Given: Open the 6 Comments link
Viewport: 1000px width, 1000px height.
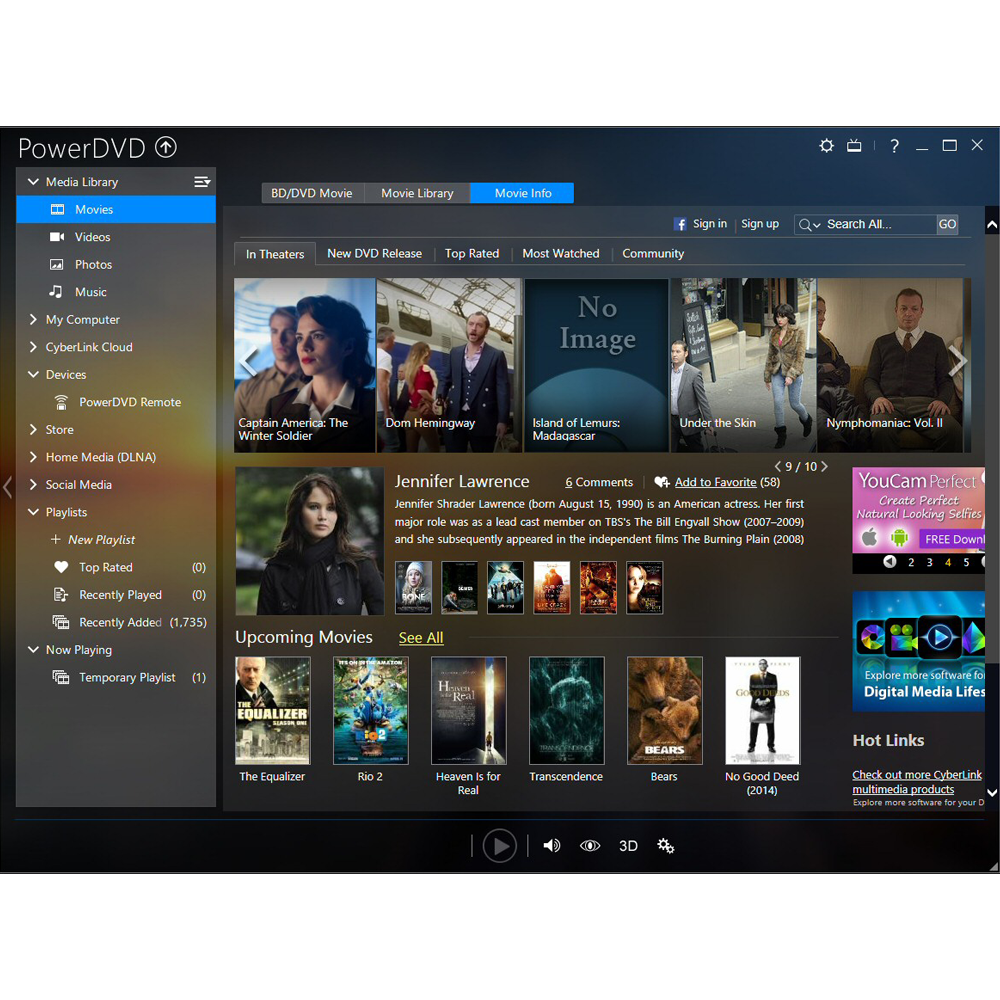Looking at the screenshot, I should point(599,482).
